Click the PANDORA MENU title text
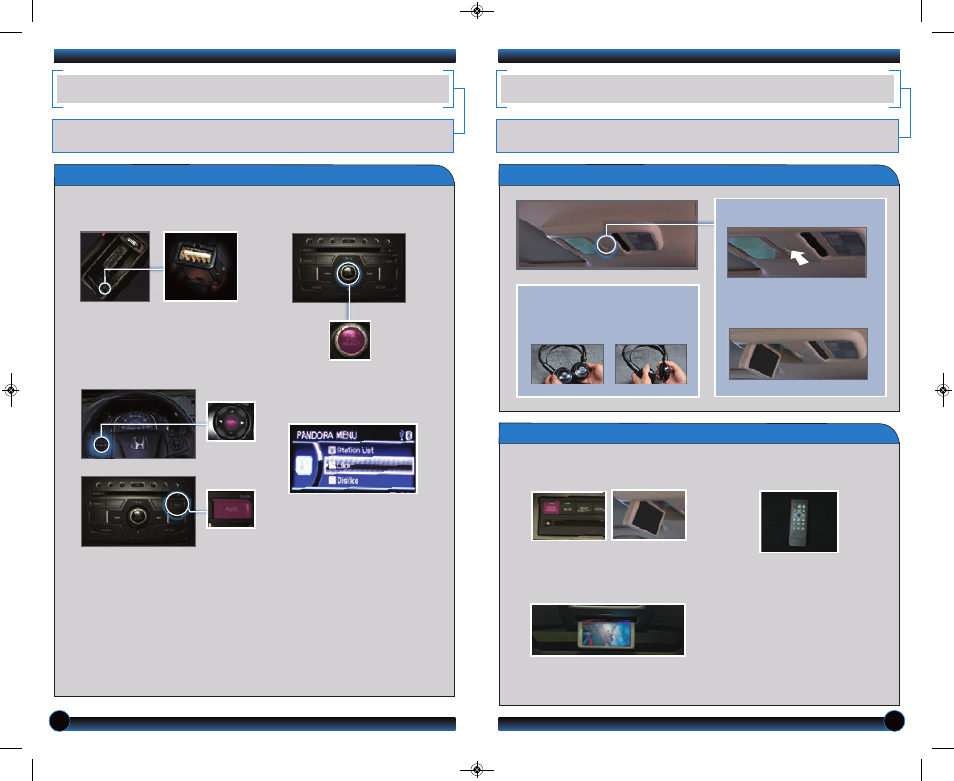Image resolution: width=954 pixels, height=781 pixels. pyautogui.click(x=326, y=435)
